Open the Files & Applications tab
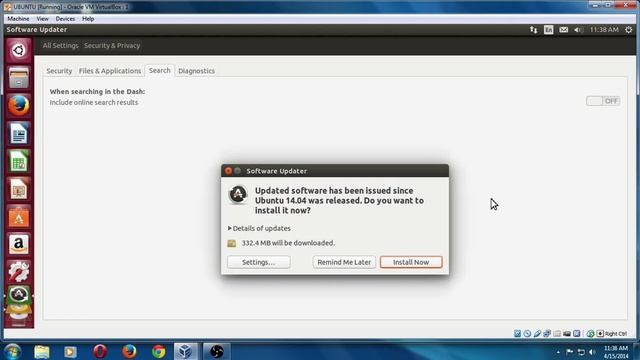640x360 pixels. tap(110, 71)
